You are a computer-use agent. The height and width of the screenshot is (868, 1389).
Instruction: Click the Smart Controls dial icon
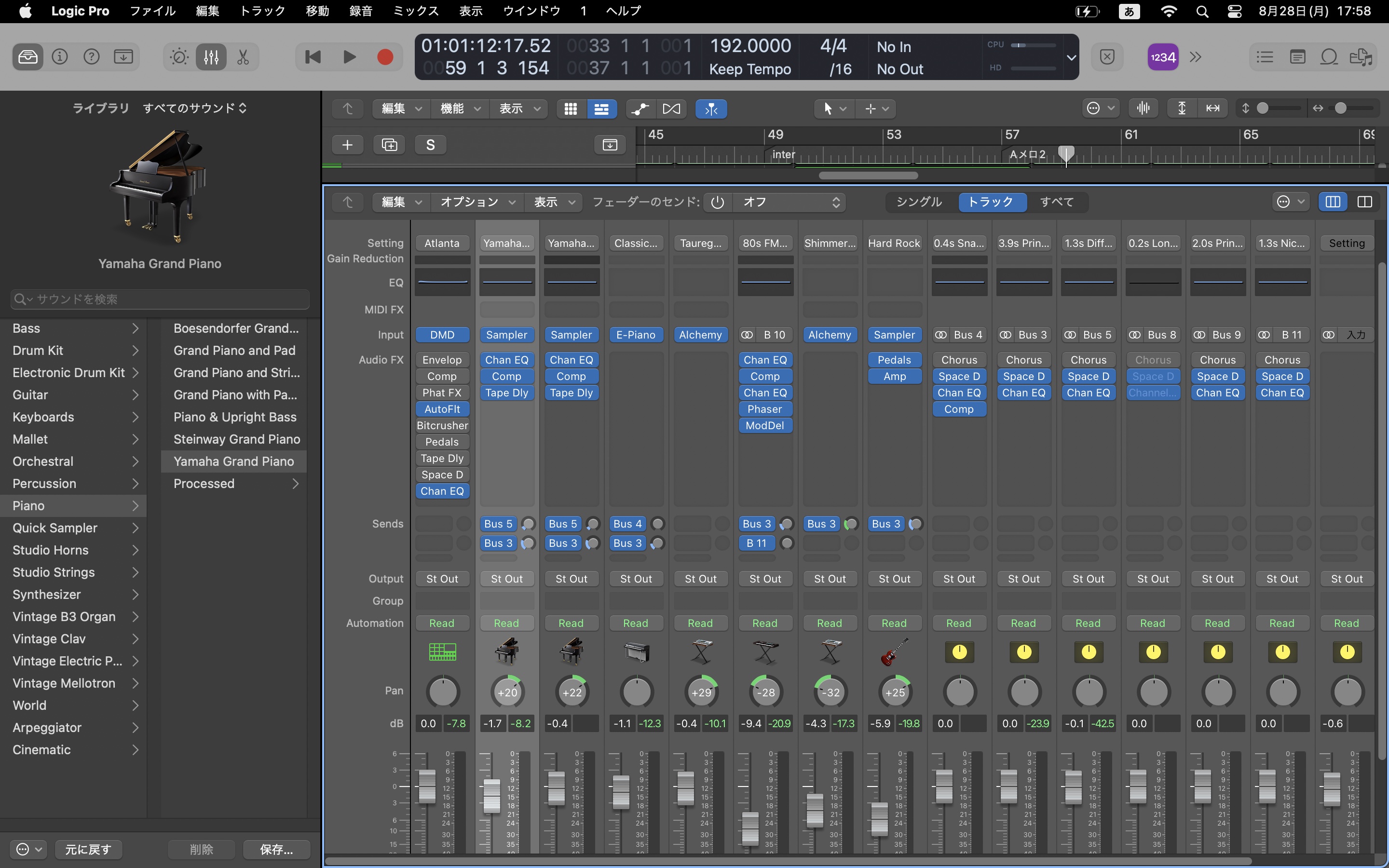179,57
